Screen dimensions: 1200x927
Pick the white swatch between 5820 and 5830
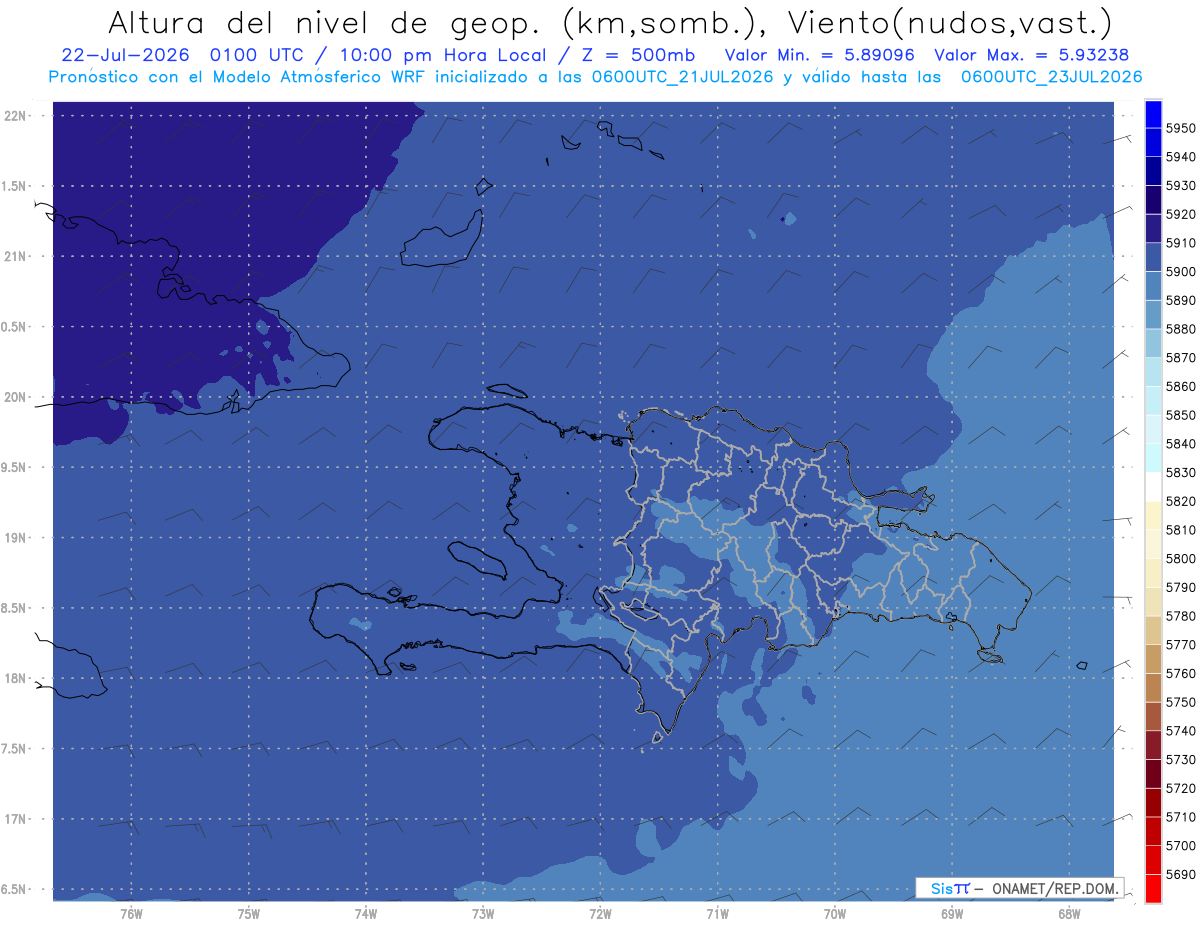click(x=1153, y=487)
